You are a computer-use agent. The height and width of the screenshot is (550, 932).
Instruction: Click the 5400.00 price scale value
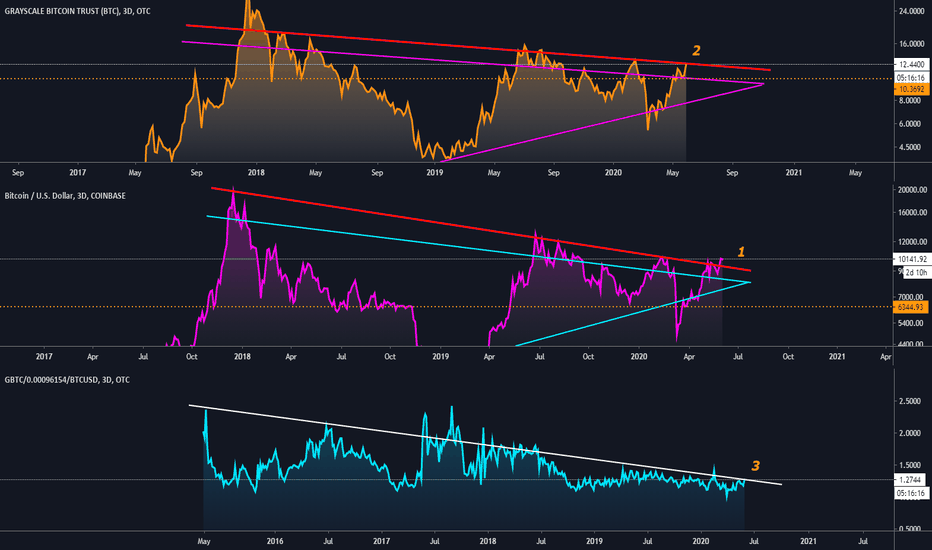tap(912, 323)
